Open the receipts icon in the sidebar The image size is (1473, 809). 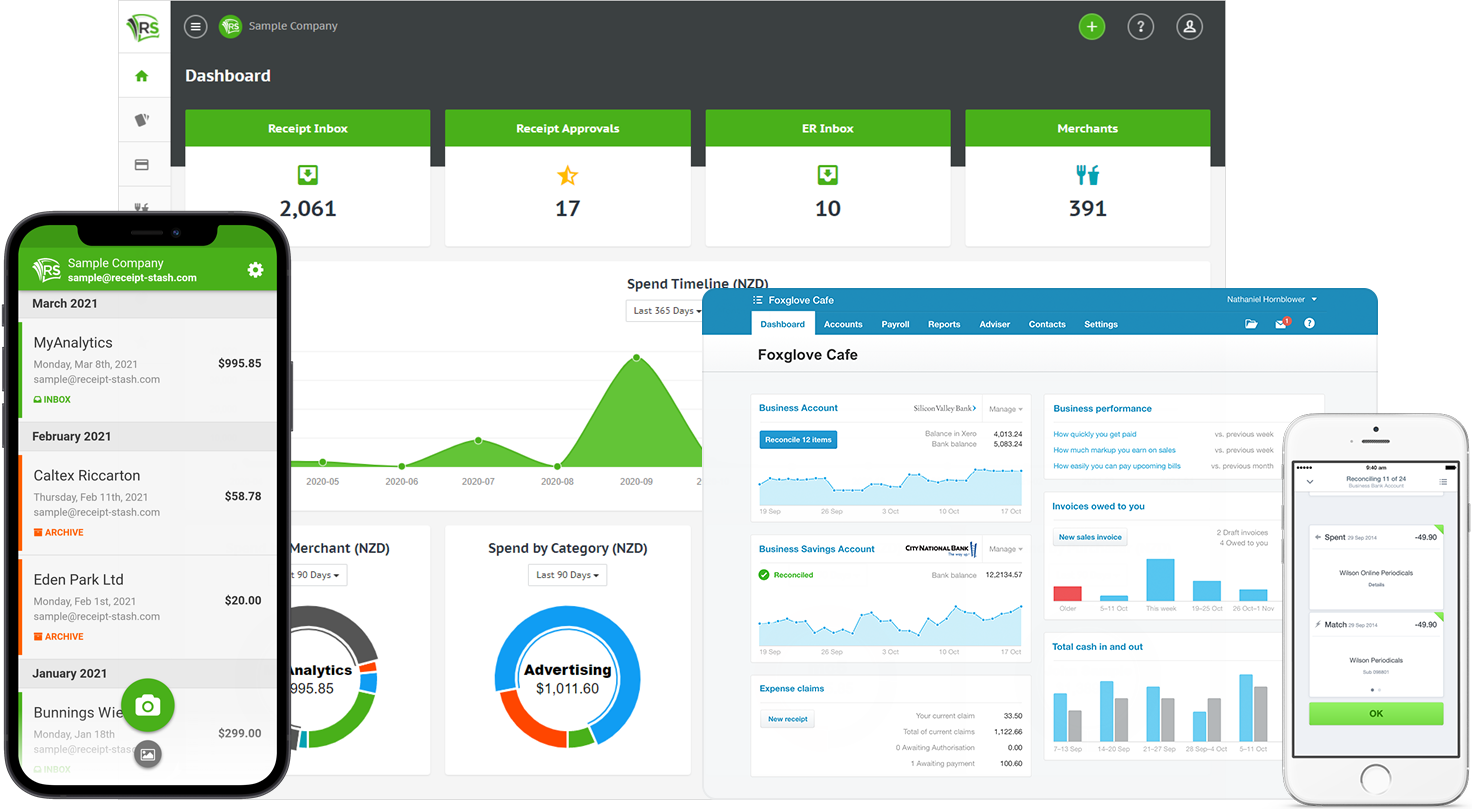[x=144, y=119]
